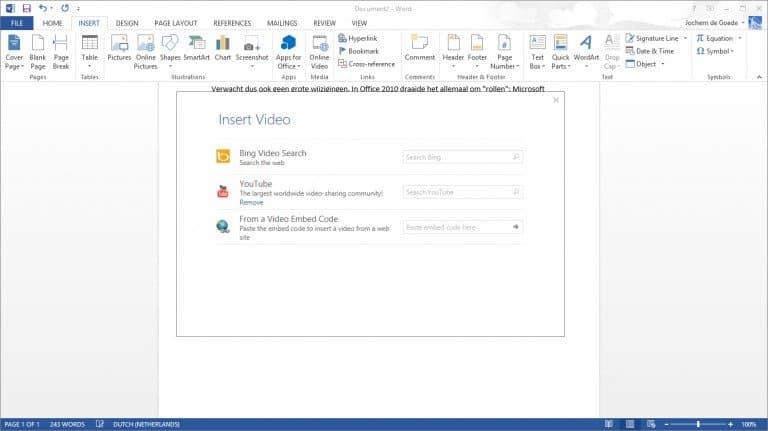The width and height of the screenshot is (768, 431).
Task: Switch to the PAGE LAYOUT tab
Action: (176, 23)
